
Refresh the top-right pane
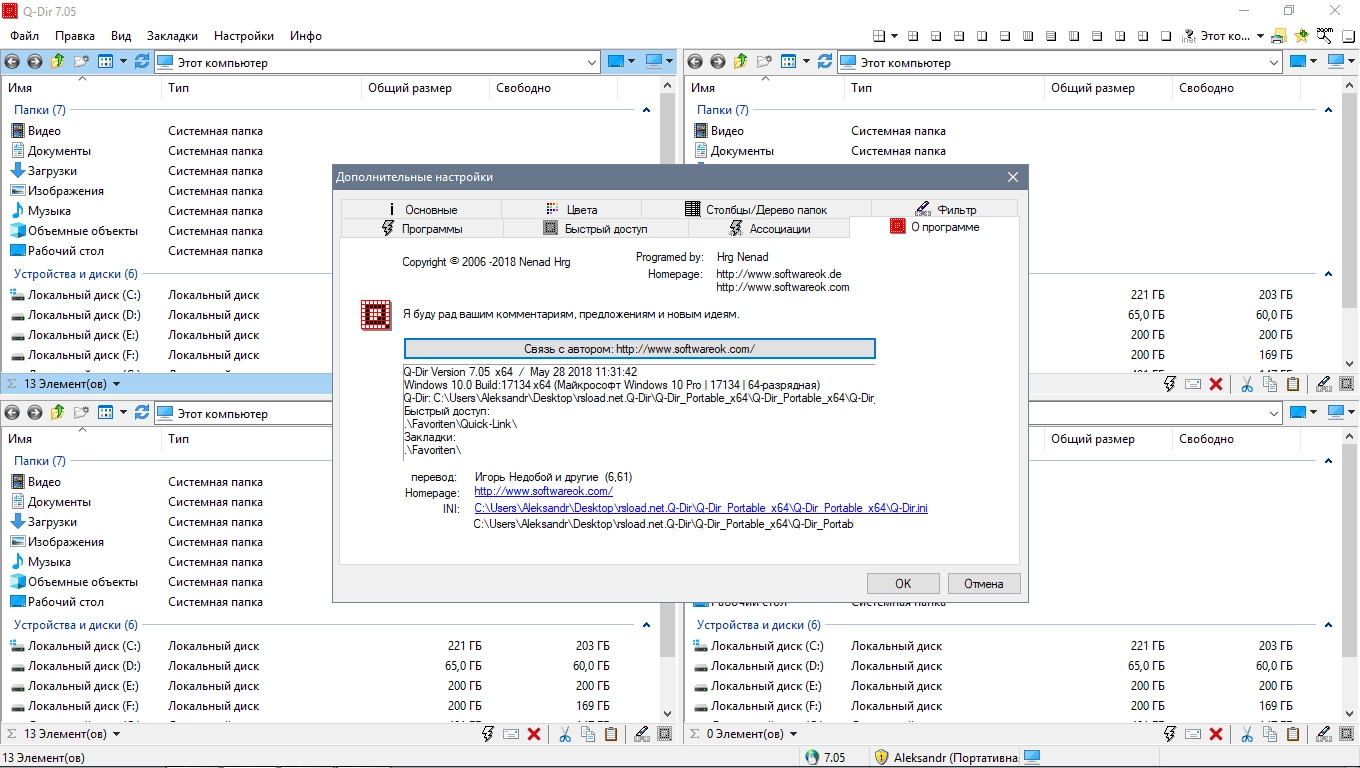coord(825,62)
